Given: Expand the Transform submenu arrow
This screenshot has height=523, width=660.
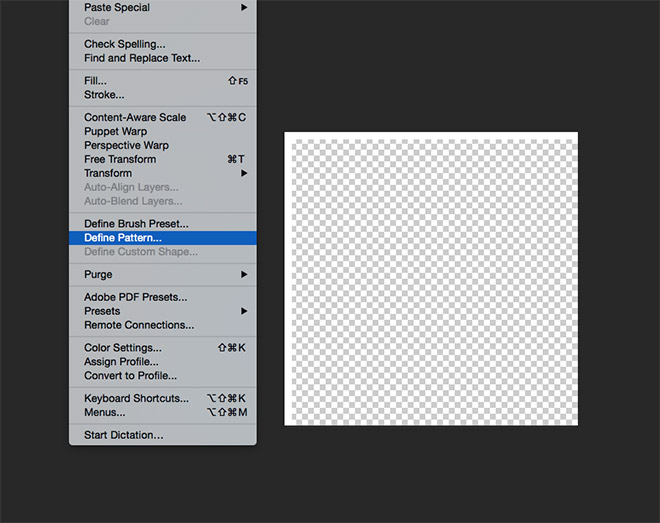Looking at the screenshot, I should click(x=244, y=173).
